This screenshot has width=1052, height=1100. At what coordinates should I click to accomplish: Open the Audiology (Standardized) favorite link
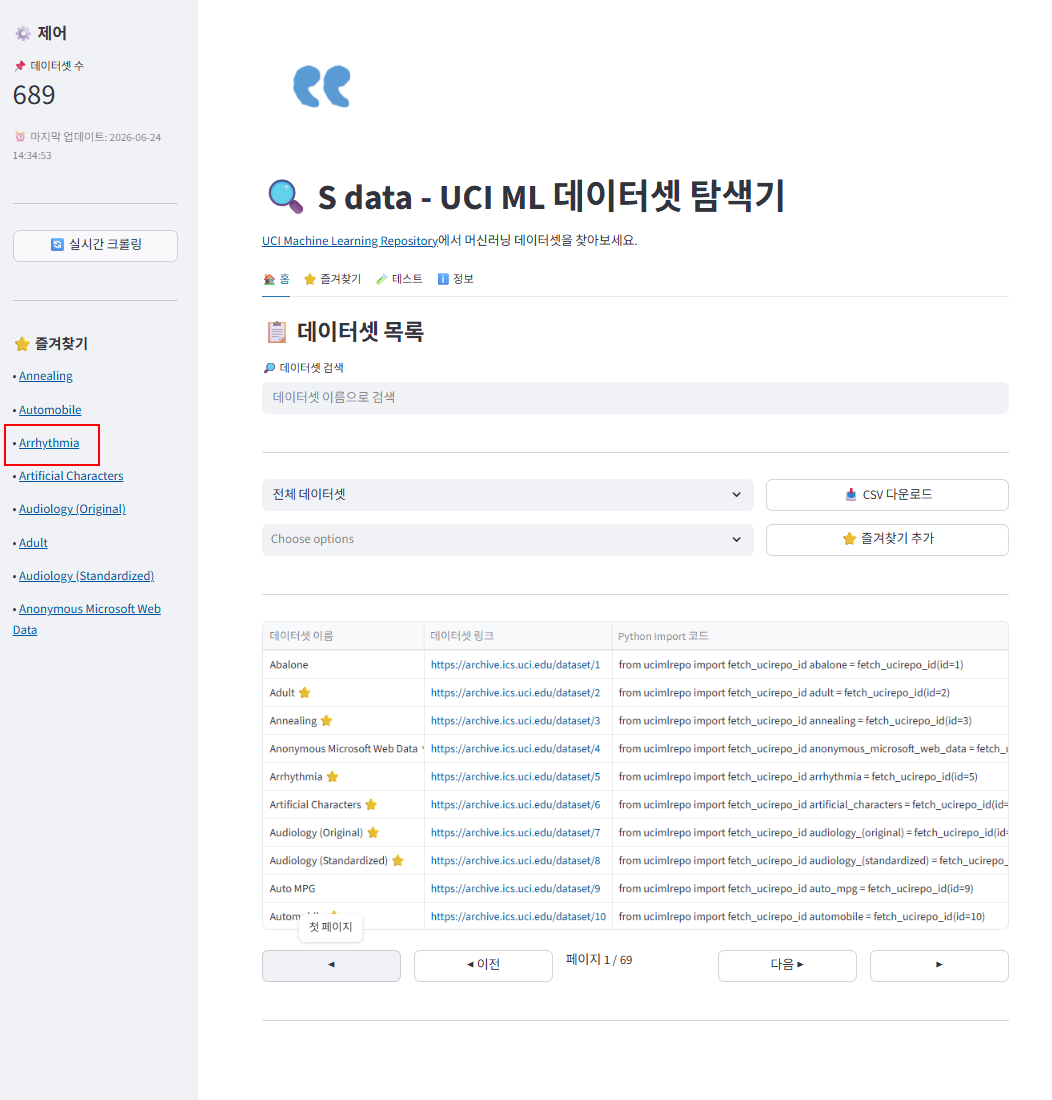(86, 576)
